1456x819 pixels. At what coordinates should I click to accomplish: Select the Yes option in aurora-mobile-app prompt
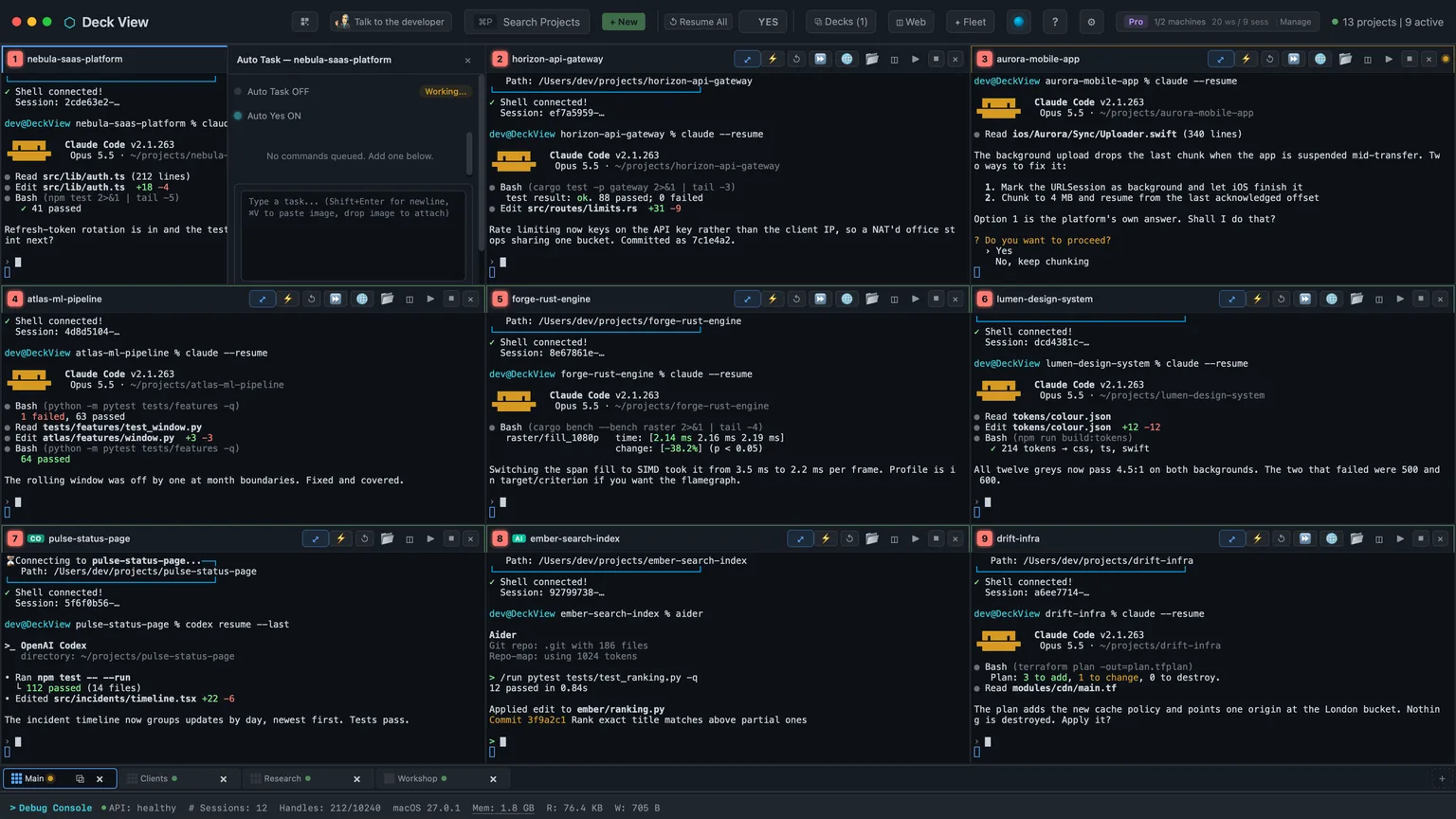click(x=1004, y=251)
